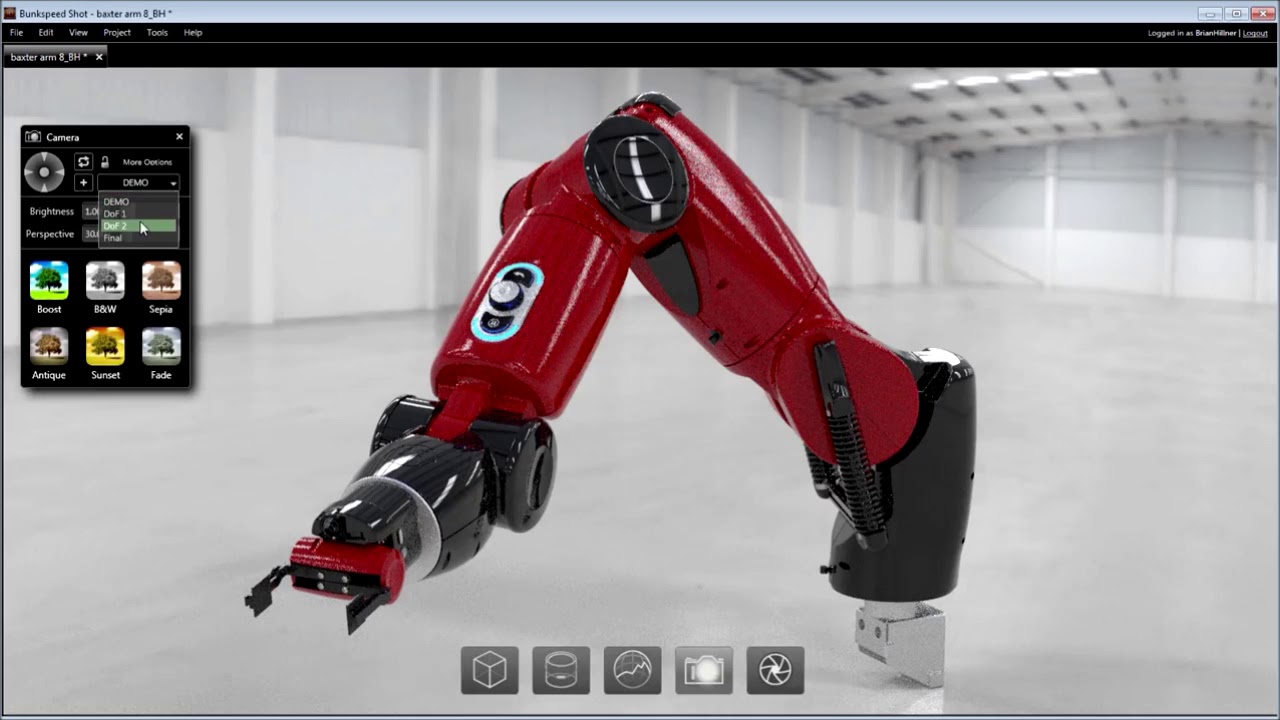Viewport: 1280px width, 720px height.
Task: Open the Model mode cube icon
Action: click(490, 670)
